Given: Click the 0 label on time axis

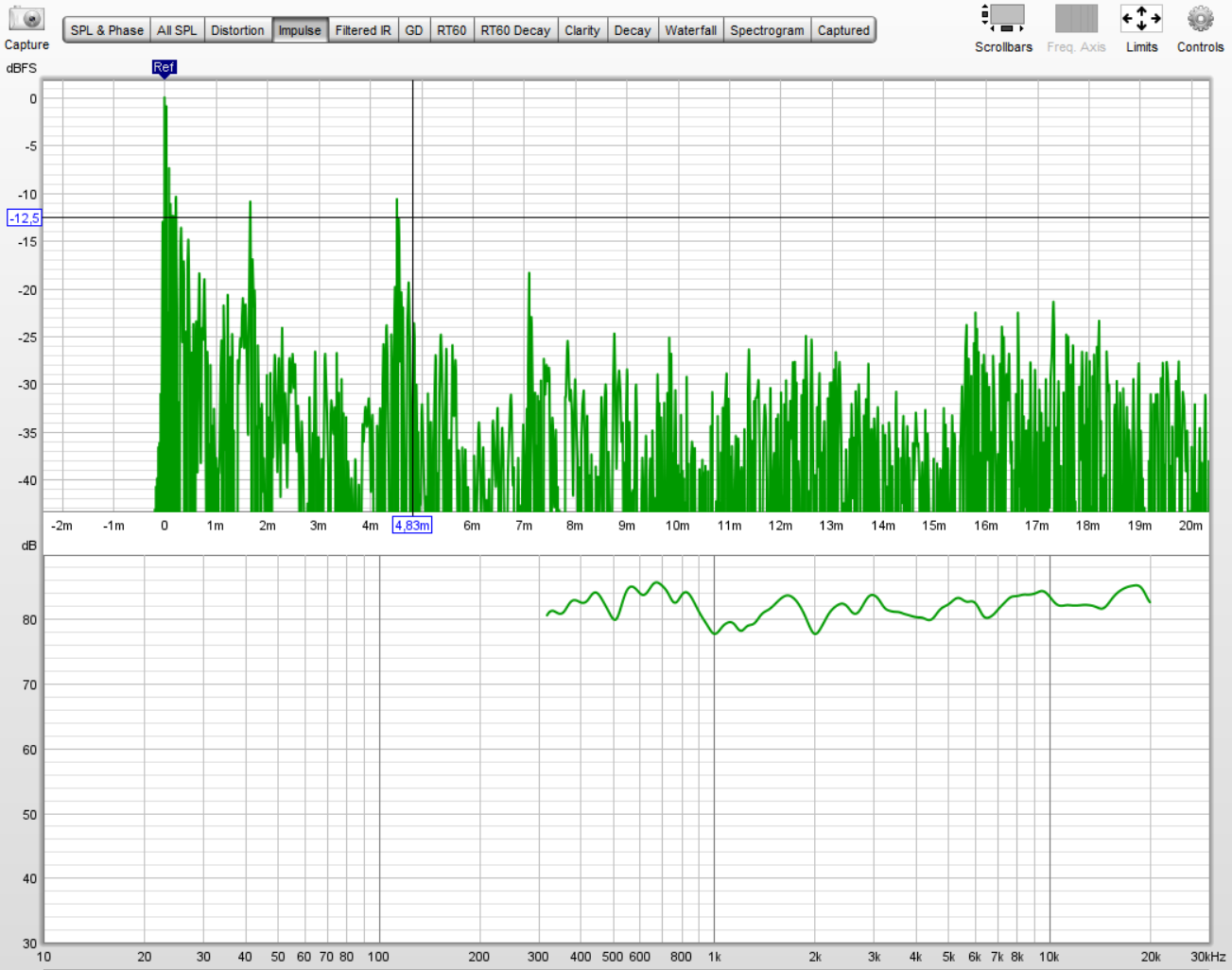Looking at the screenshot, I should tap(165, 526).
